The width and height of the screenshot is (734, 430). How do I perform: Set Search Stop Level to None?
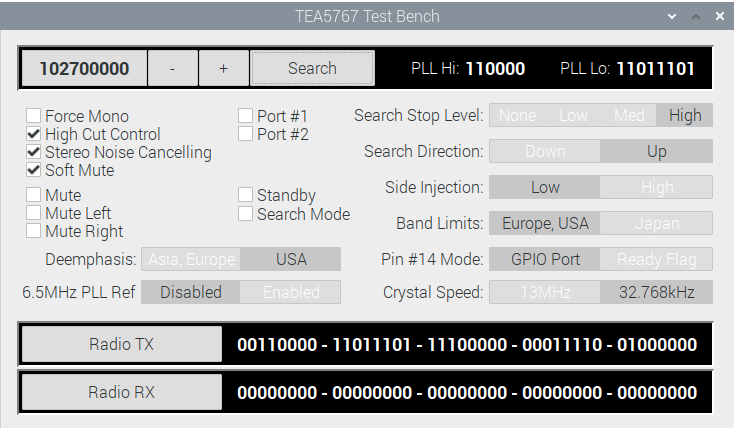517,115
